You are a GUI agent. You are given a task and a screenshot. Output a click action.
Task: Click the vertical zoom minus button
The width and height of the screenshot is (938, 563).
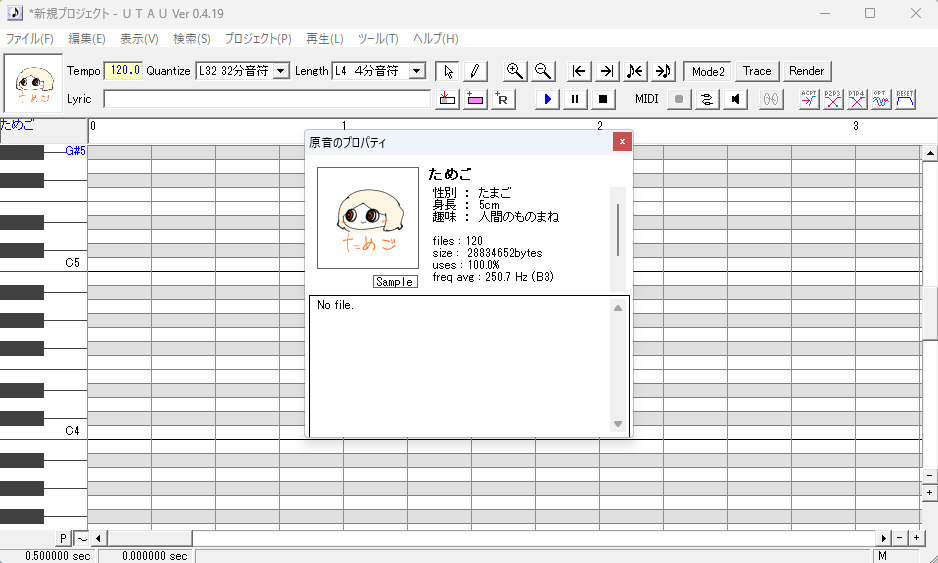click(930, 476)
